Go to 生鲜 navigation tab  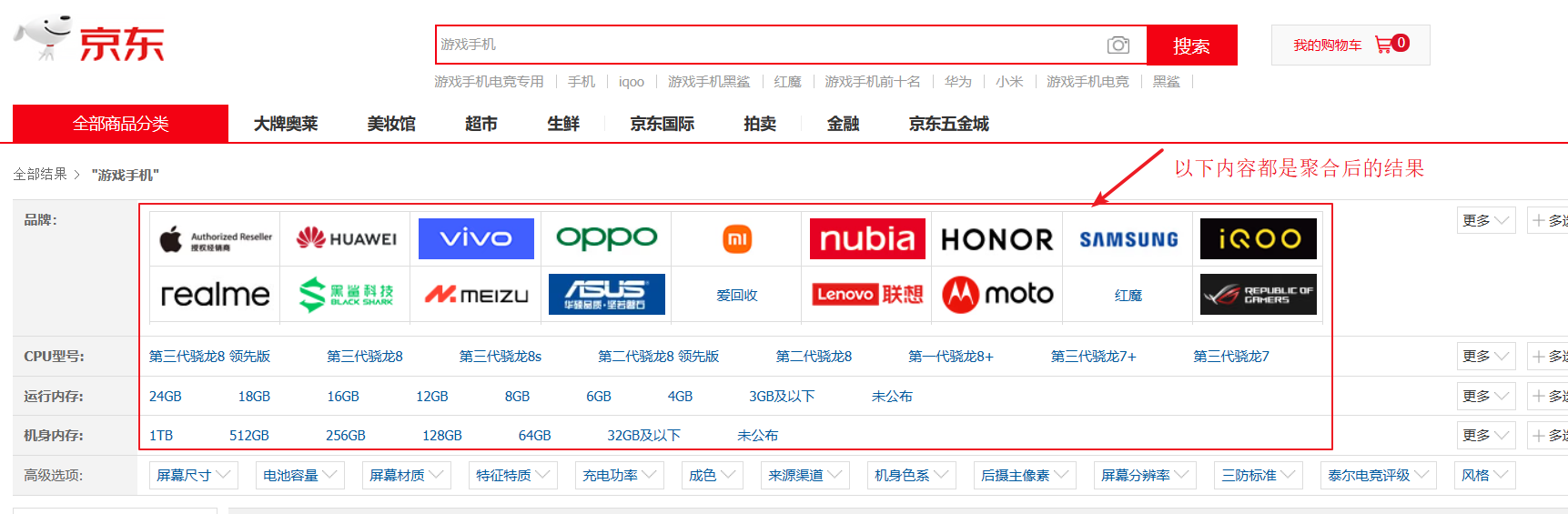click(563, 124)
